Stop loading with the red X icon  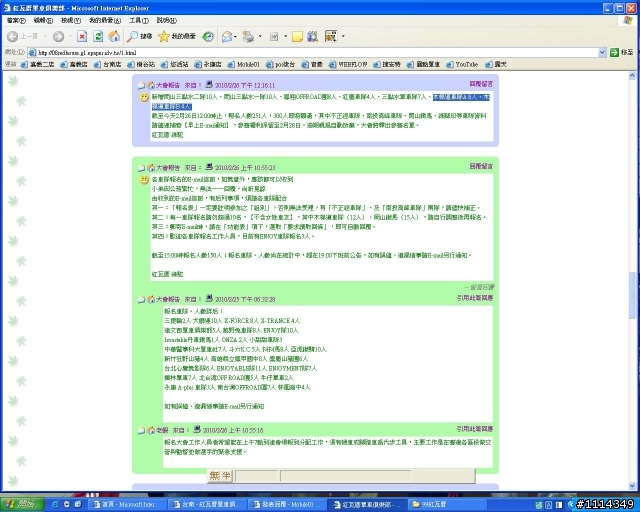pos(82,37)
